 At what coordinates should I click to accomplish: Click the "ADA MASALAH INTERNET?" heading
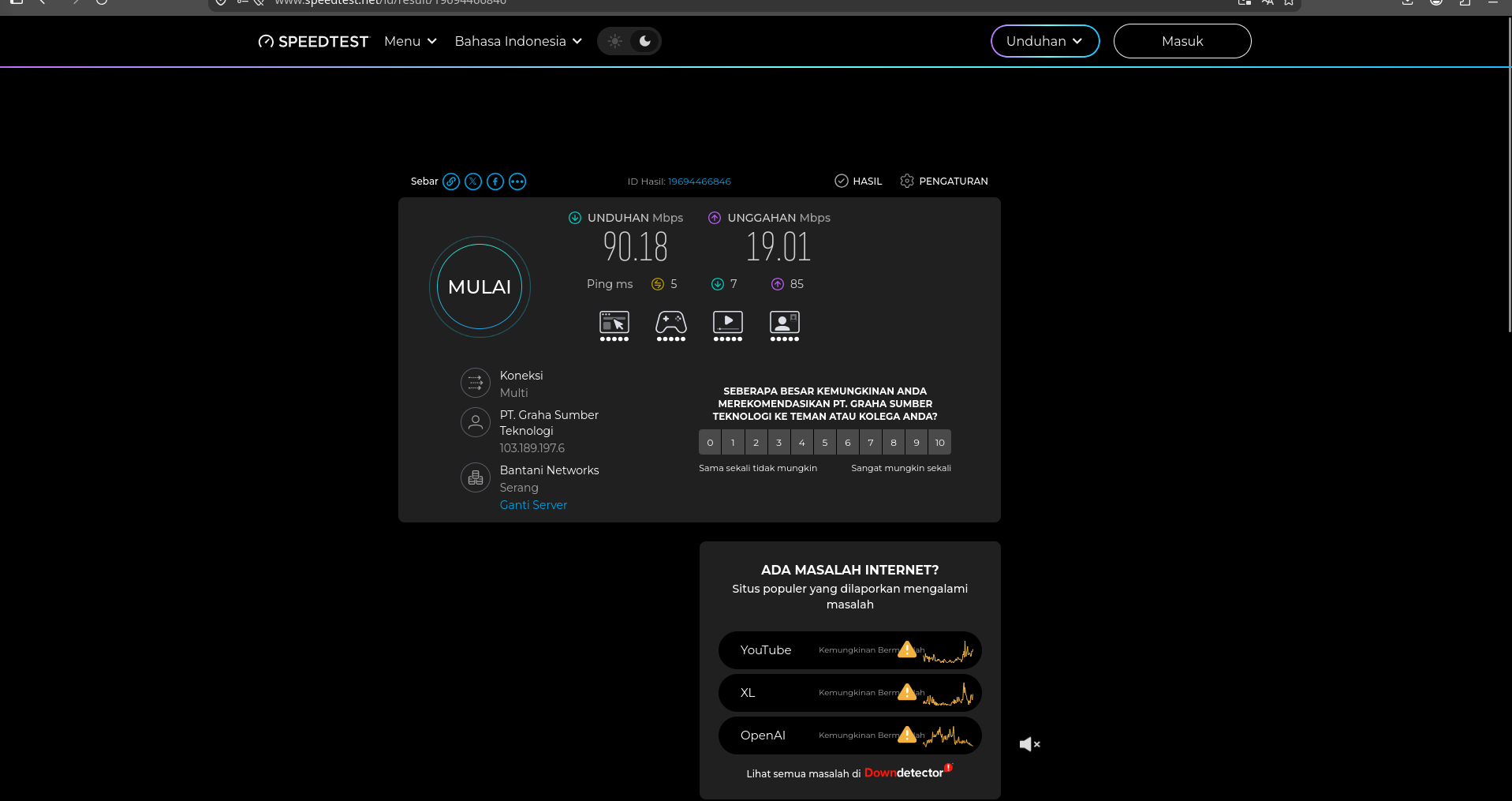tap(850, 570)
